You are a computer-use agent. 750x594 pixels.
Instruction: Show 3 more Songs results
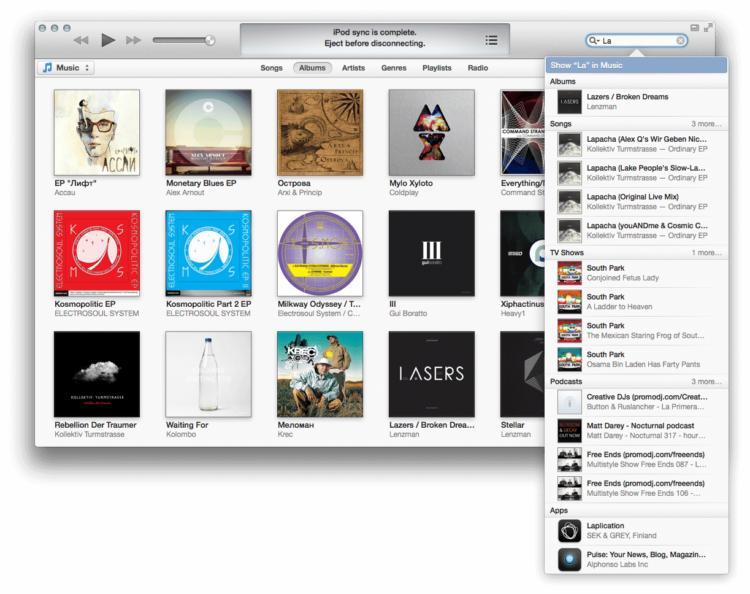coord(706,124)
